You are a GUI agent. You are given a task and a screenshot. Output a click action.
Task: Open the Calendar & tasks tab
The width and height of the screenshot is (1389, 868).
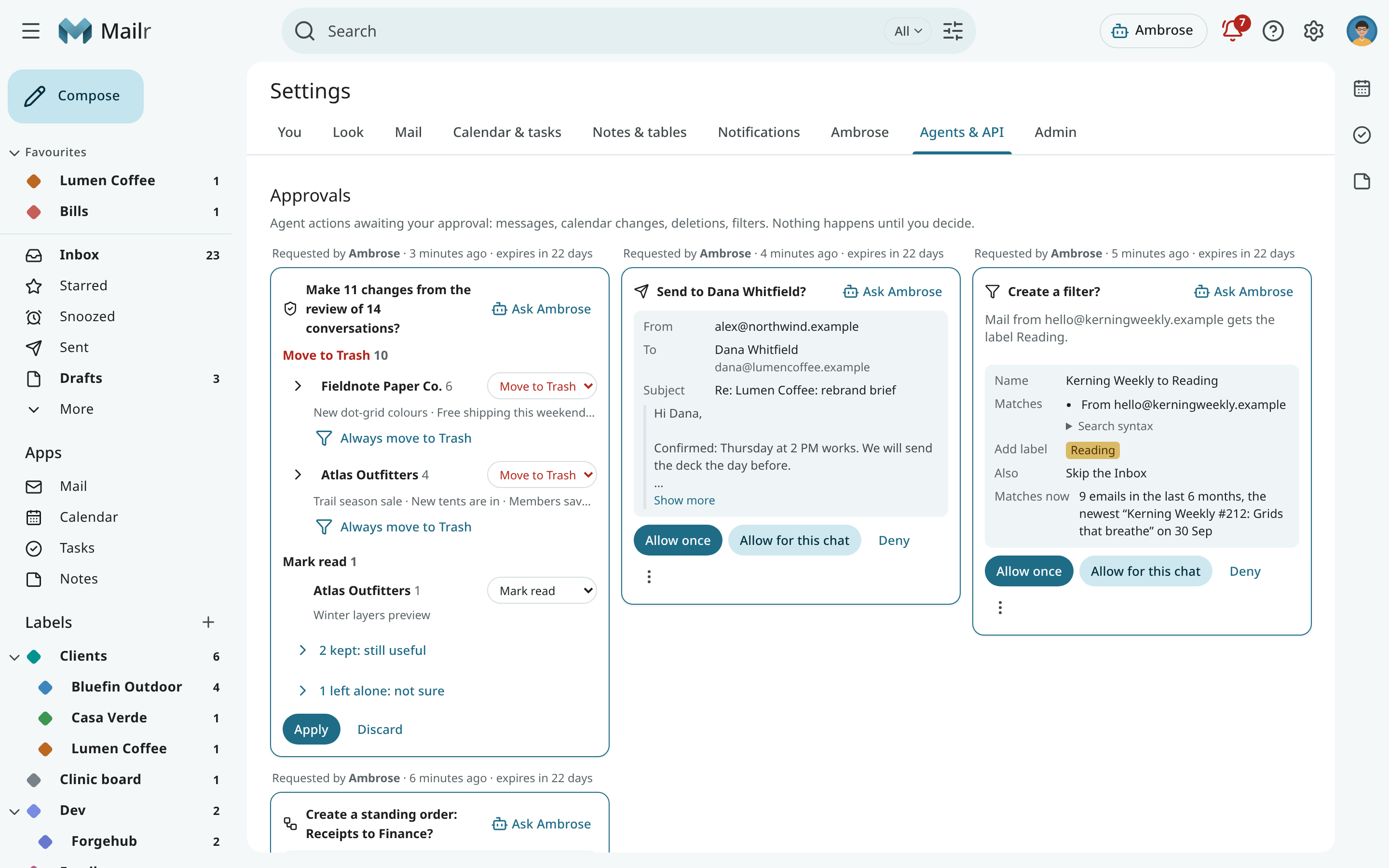pos(507,132)
